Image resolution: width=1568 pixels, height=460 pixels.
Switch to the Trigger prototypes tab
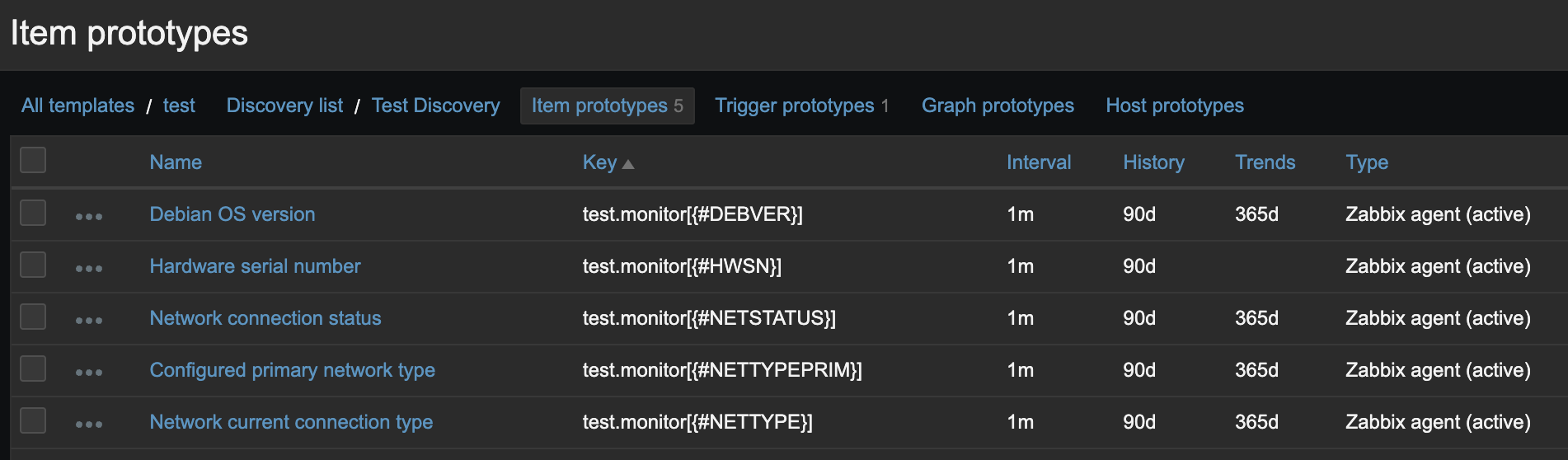pyautogui.click(x=794, y=106)
